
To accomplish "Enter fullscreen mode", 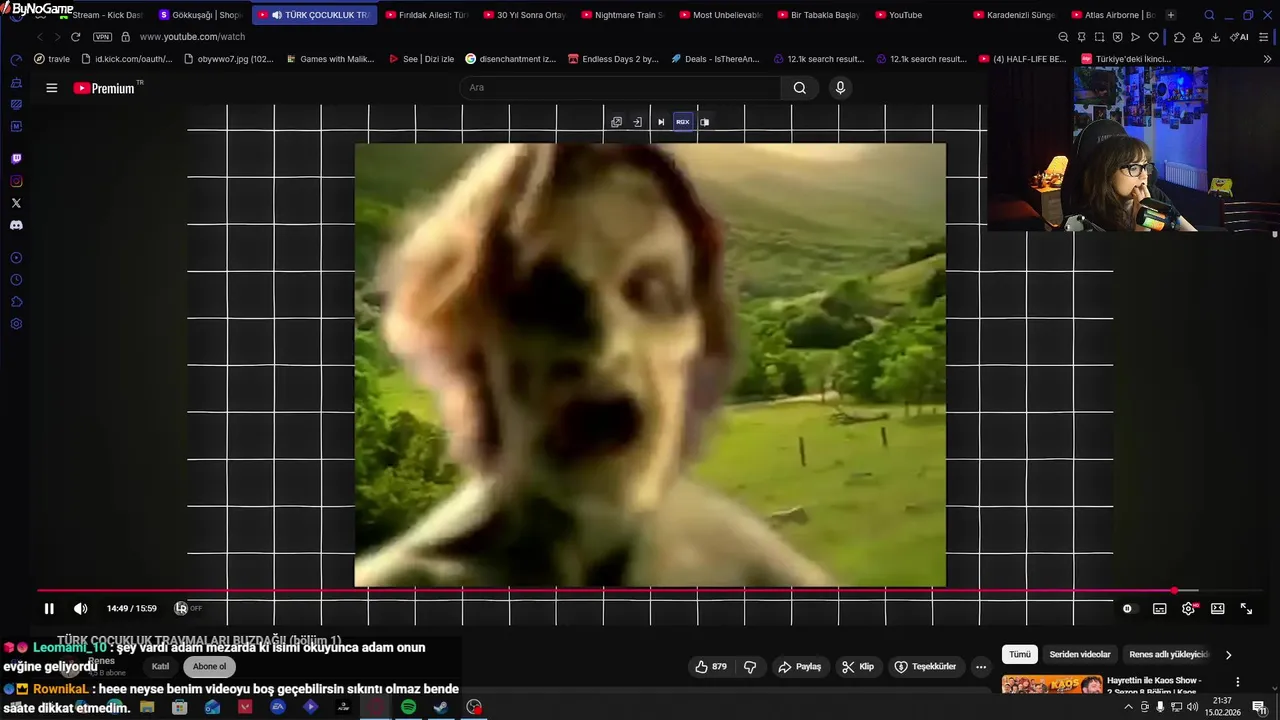I will pyautogui.click(x=1247, y=608).
